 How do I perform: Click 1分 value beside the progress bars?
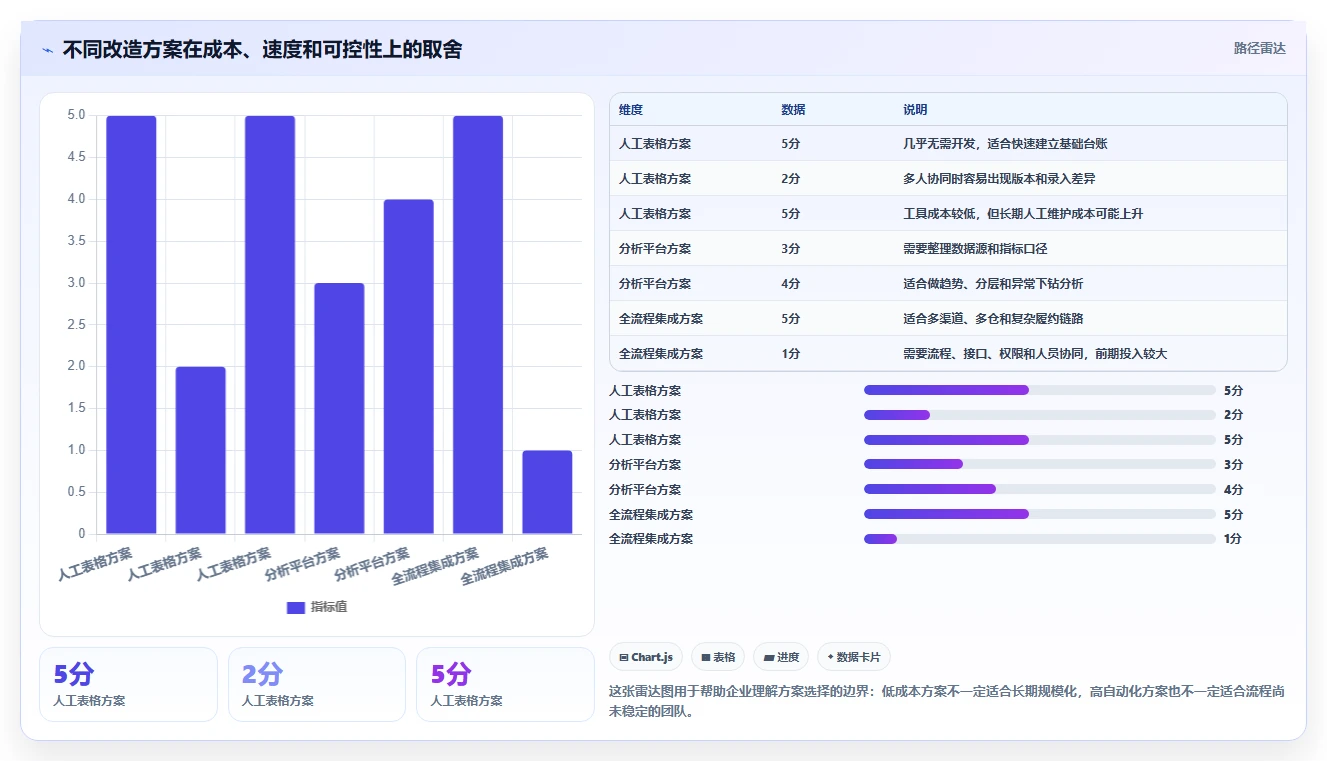(1233, 539)
